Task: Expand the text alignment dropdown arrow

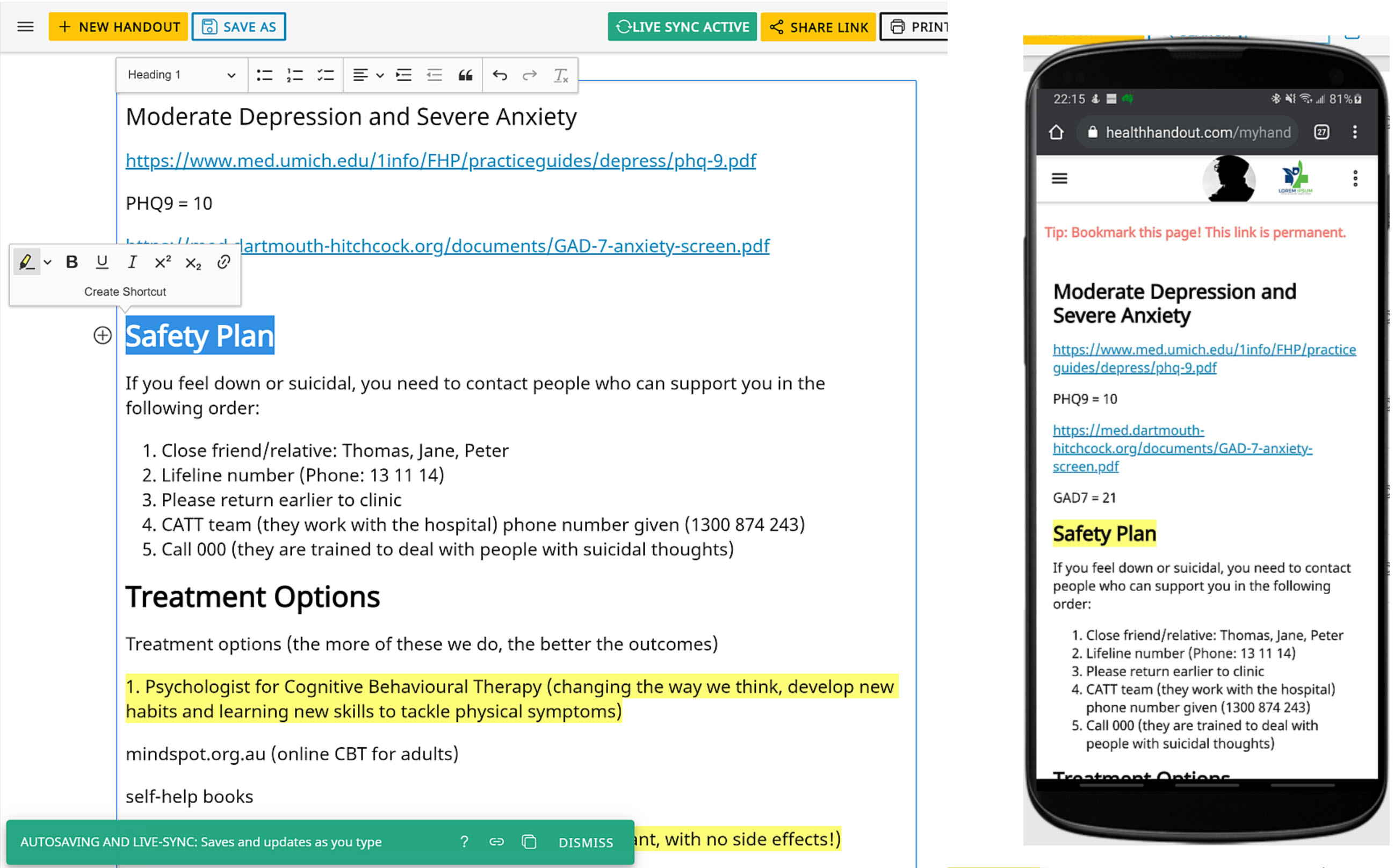Action: (x=379, y=75)
